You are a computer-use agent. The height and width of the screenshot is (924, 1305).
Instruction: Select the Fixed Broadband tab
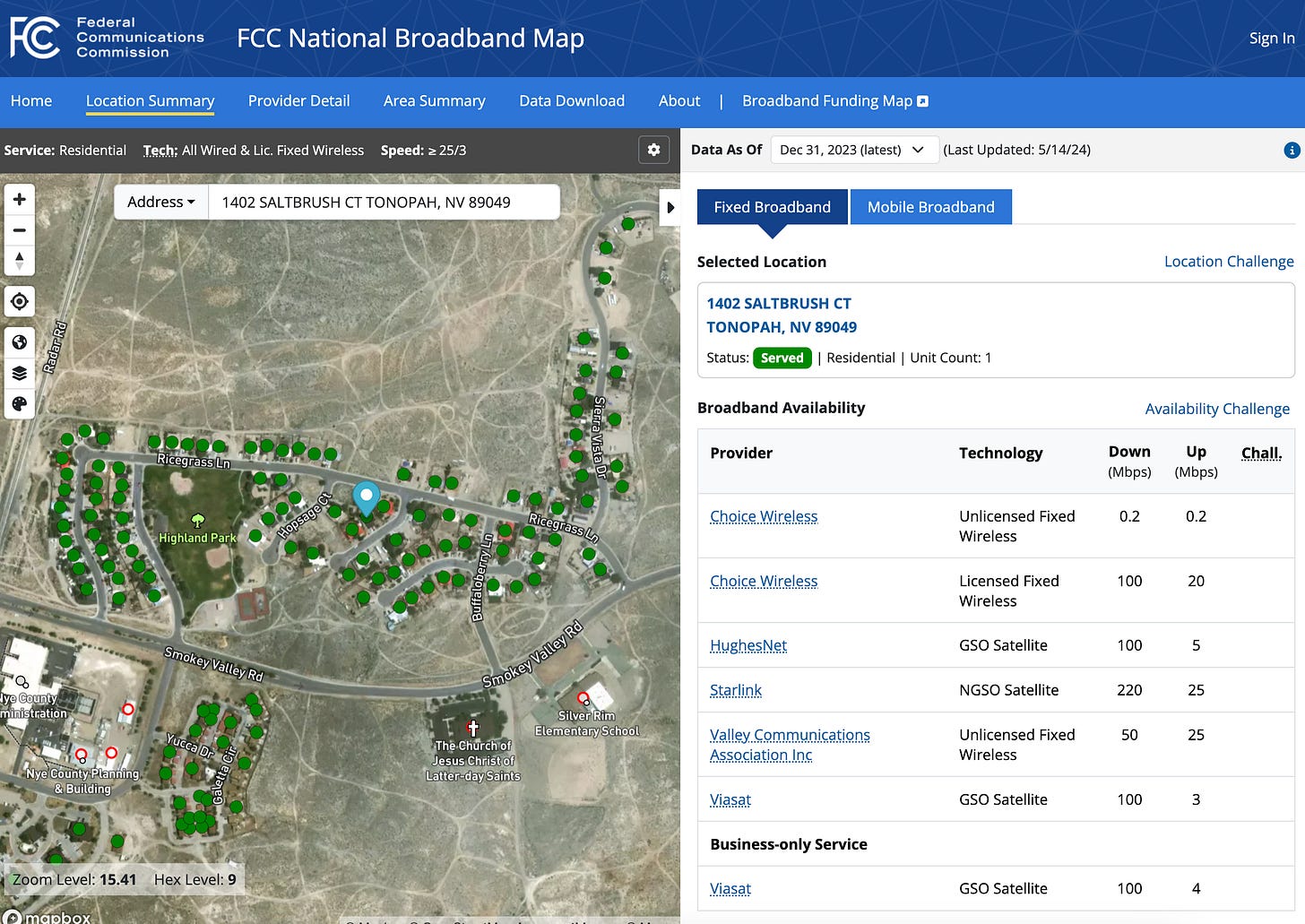(x=772, y=207)
